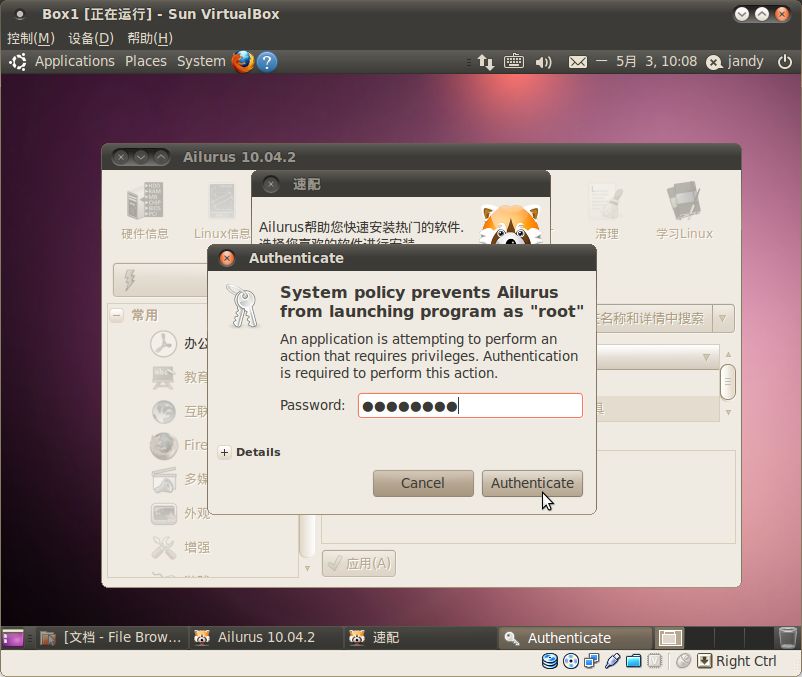Open the mail envelope indicator
802x677 pixels.
(578, 62)
